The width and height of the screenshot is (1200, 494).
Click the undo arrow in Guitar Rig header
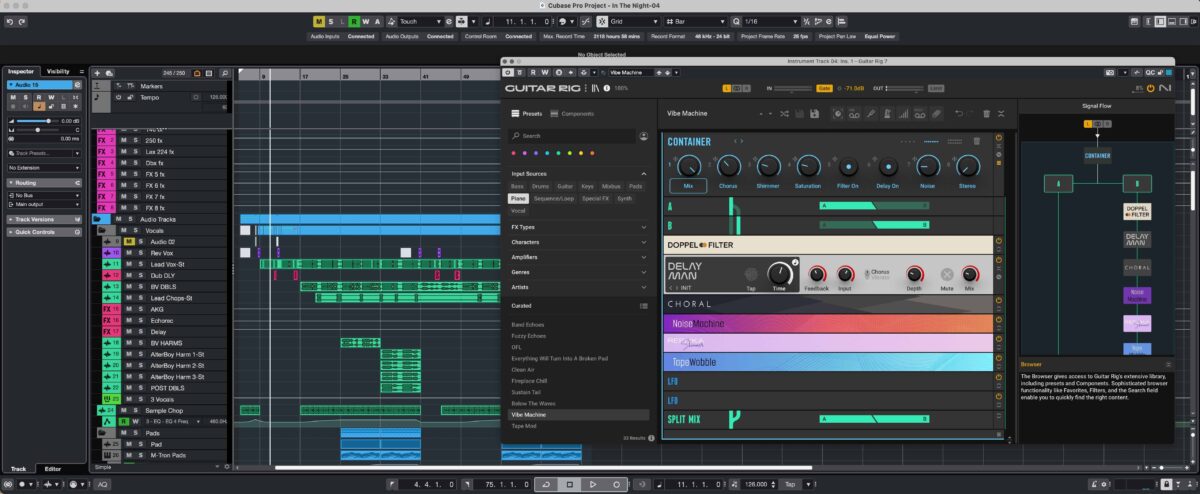958,113
